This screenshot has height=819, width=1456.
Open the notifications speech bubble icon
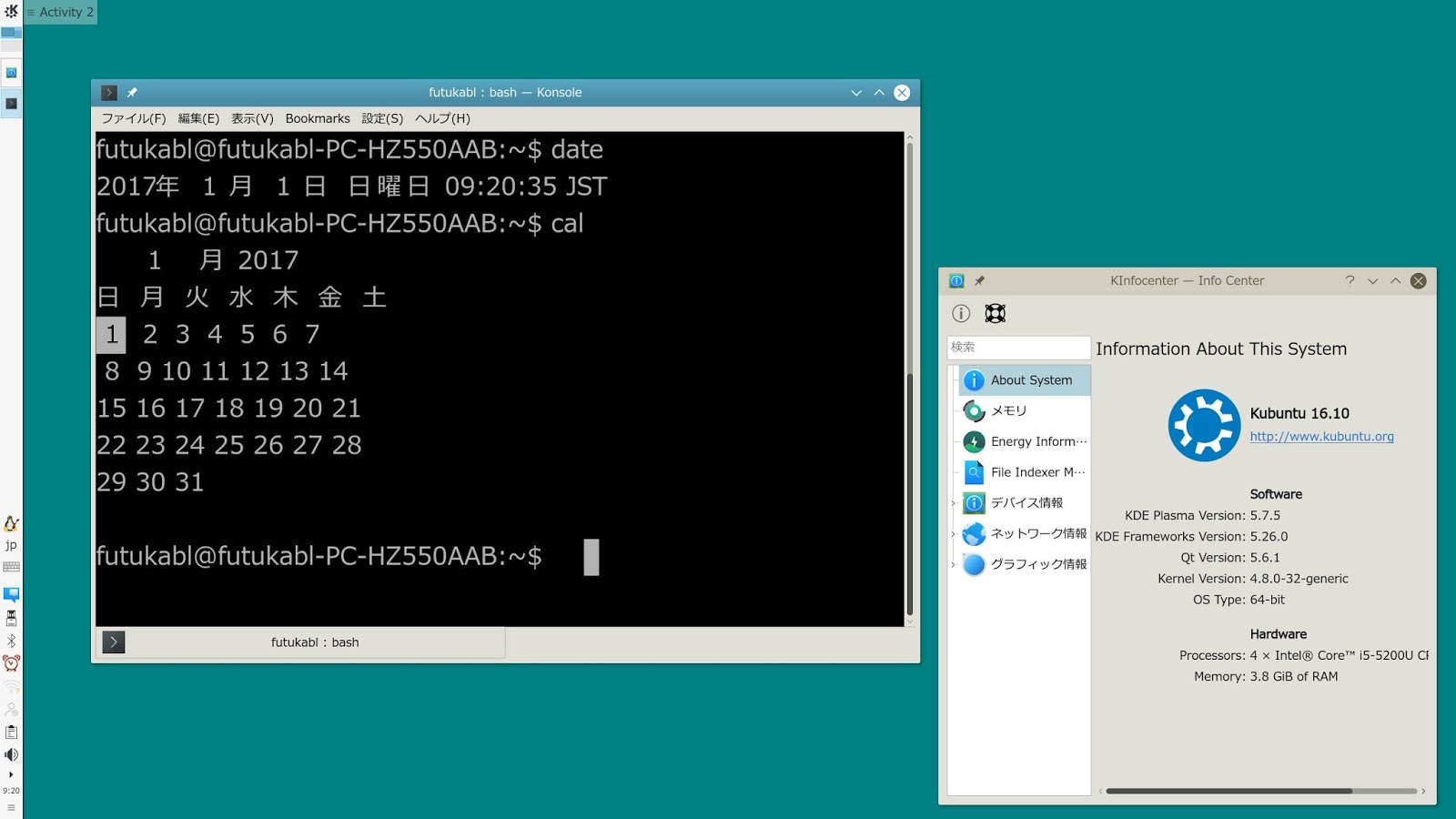(11, 594)
